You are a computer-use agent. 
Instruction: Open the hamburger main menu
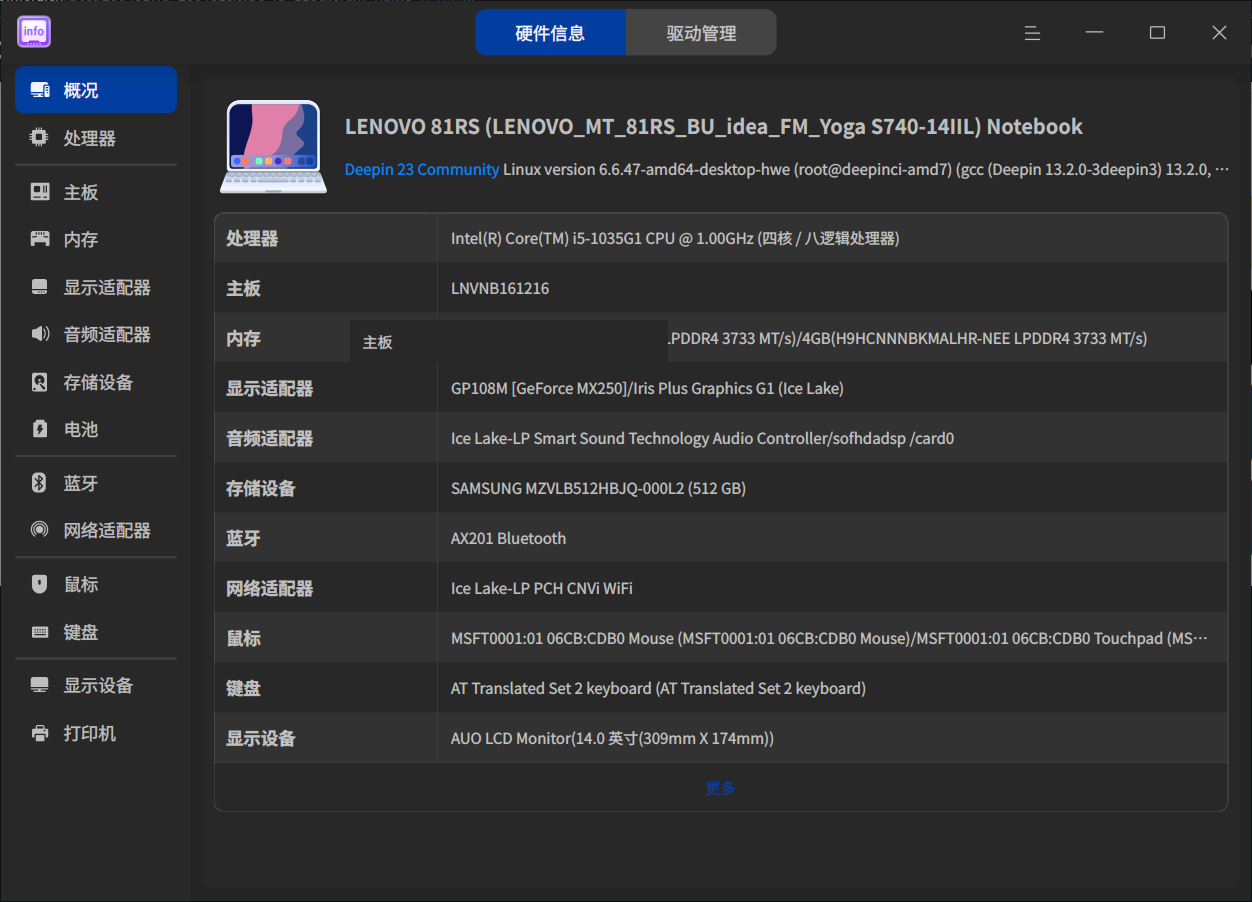tap(1033, 33)
